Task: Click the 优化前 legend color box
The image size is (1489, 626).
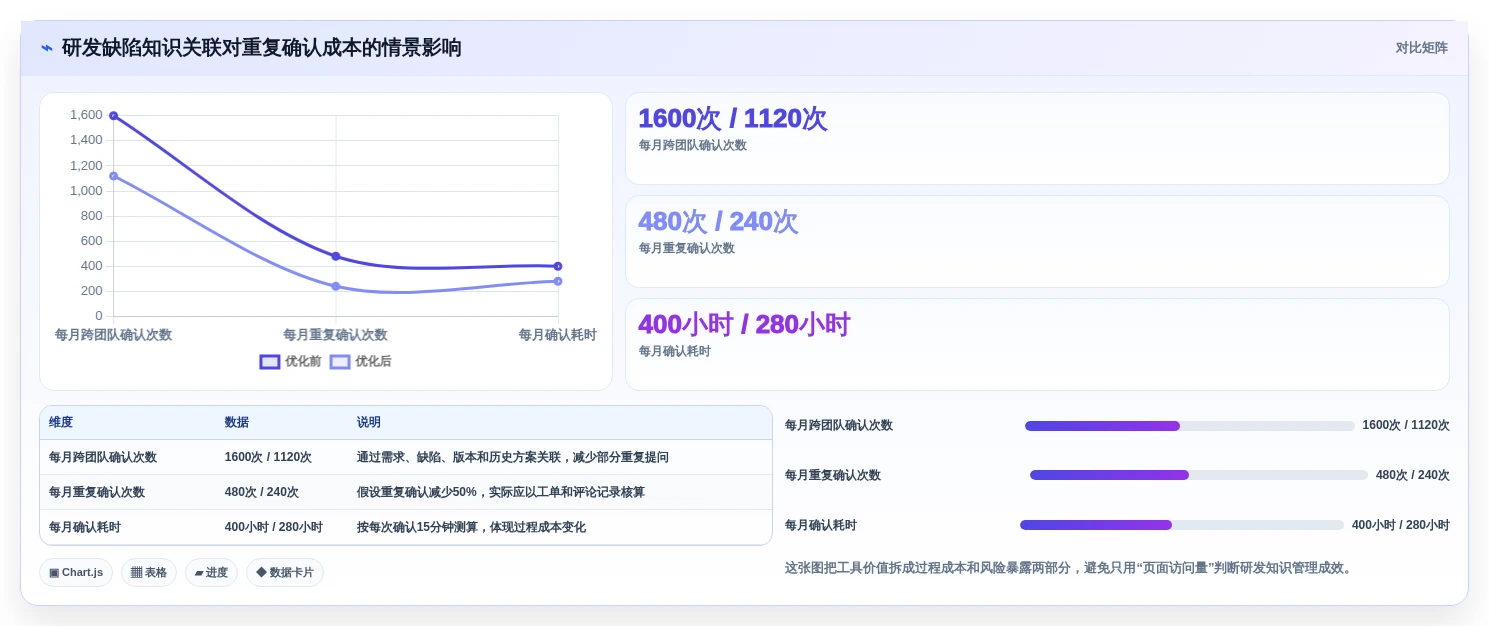Action: [x=270, y=362]
